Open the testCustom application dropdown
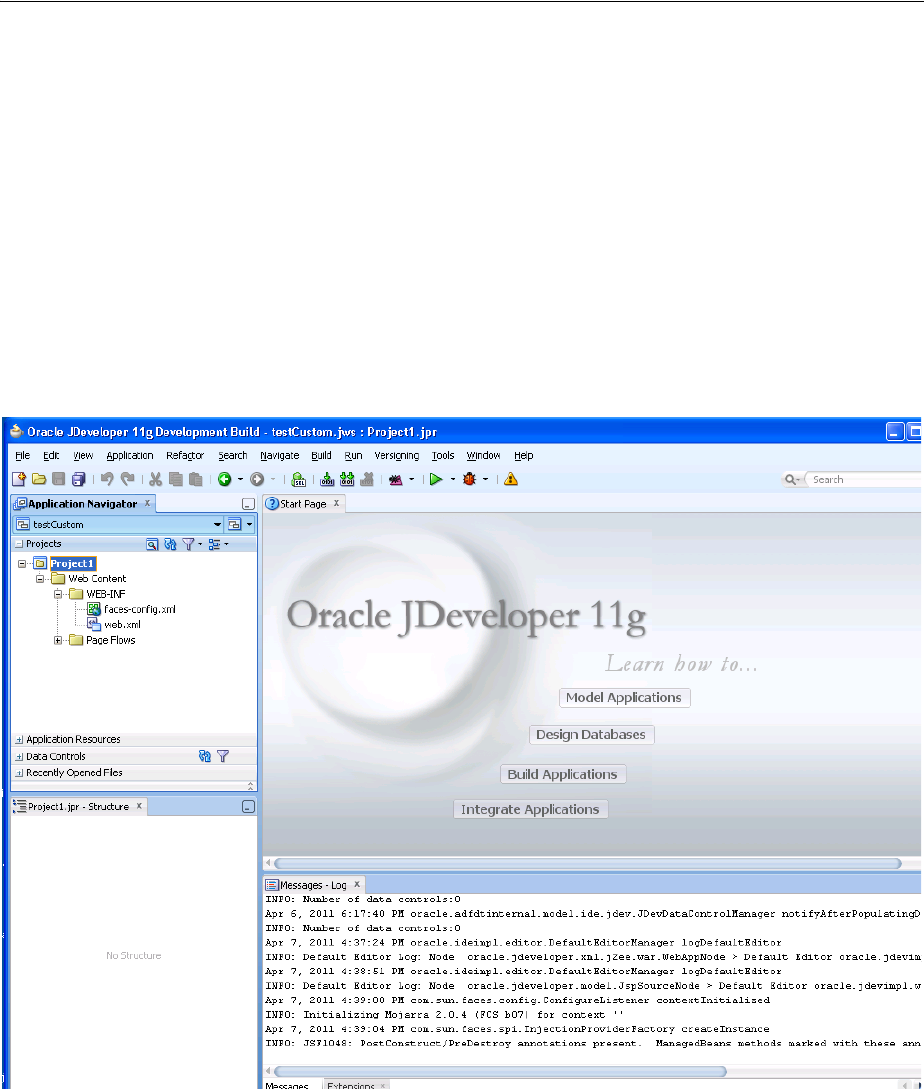This screenshot has height=1089, width=924. [217, 524]
